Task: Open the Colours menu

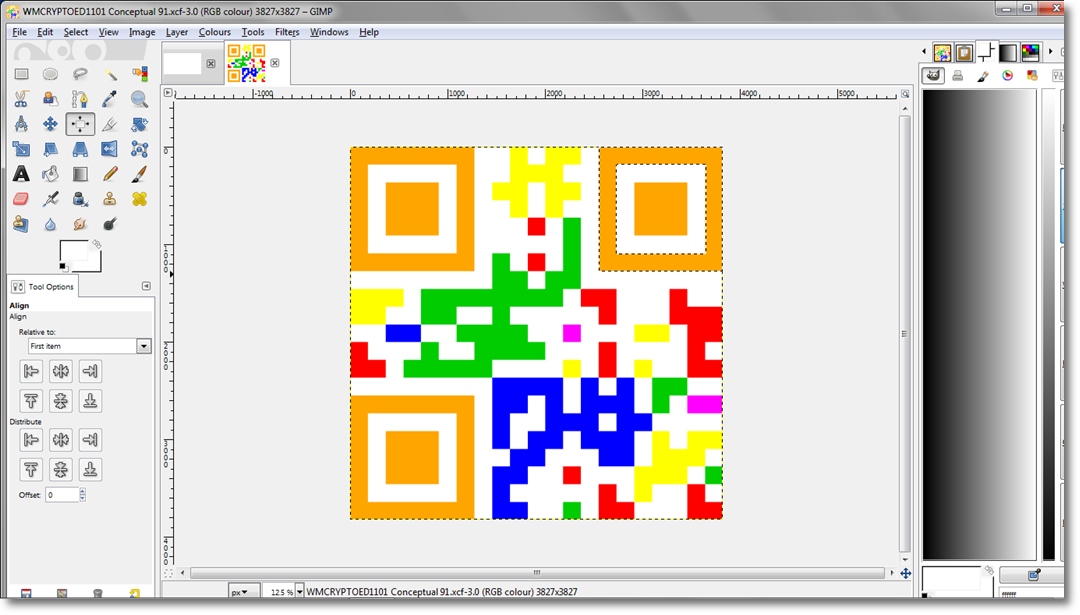Action: 214,32
